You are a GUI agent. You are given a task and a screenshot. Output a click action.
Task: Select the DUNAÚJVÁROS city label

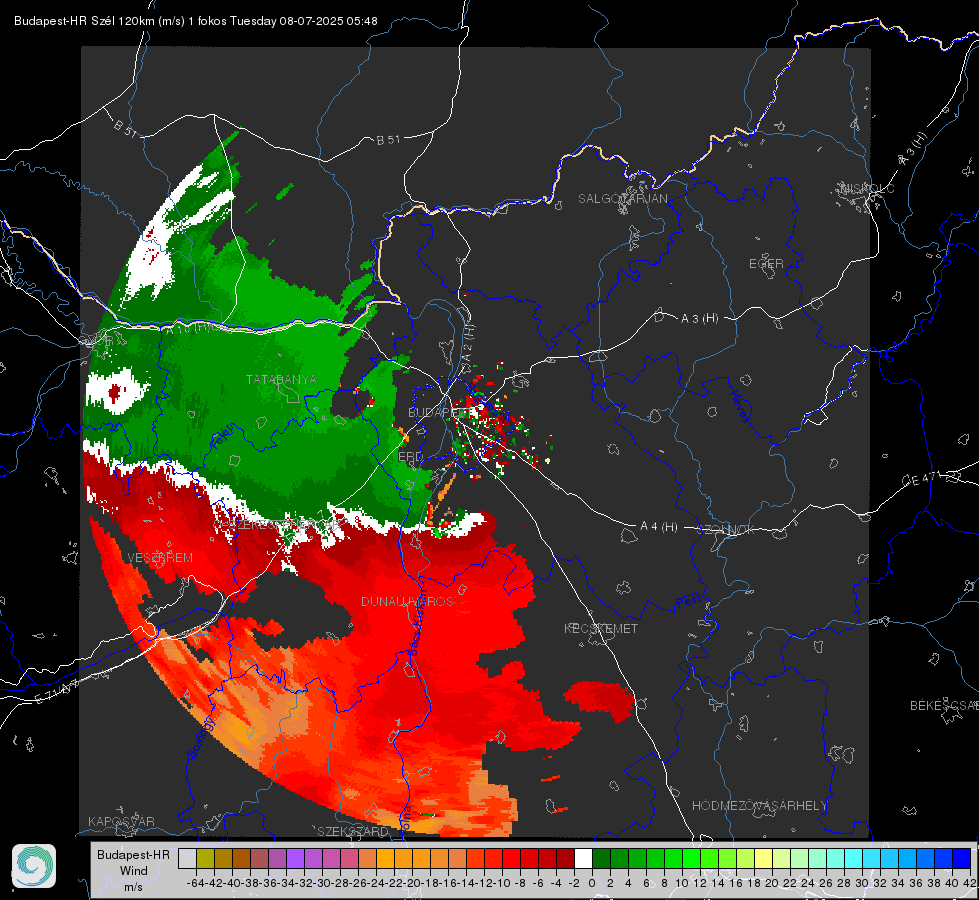click(407, 601)
